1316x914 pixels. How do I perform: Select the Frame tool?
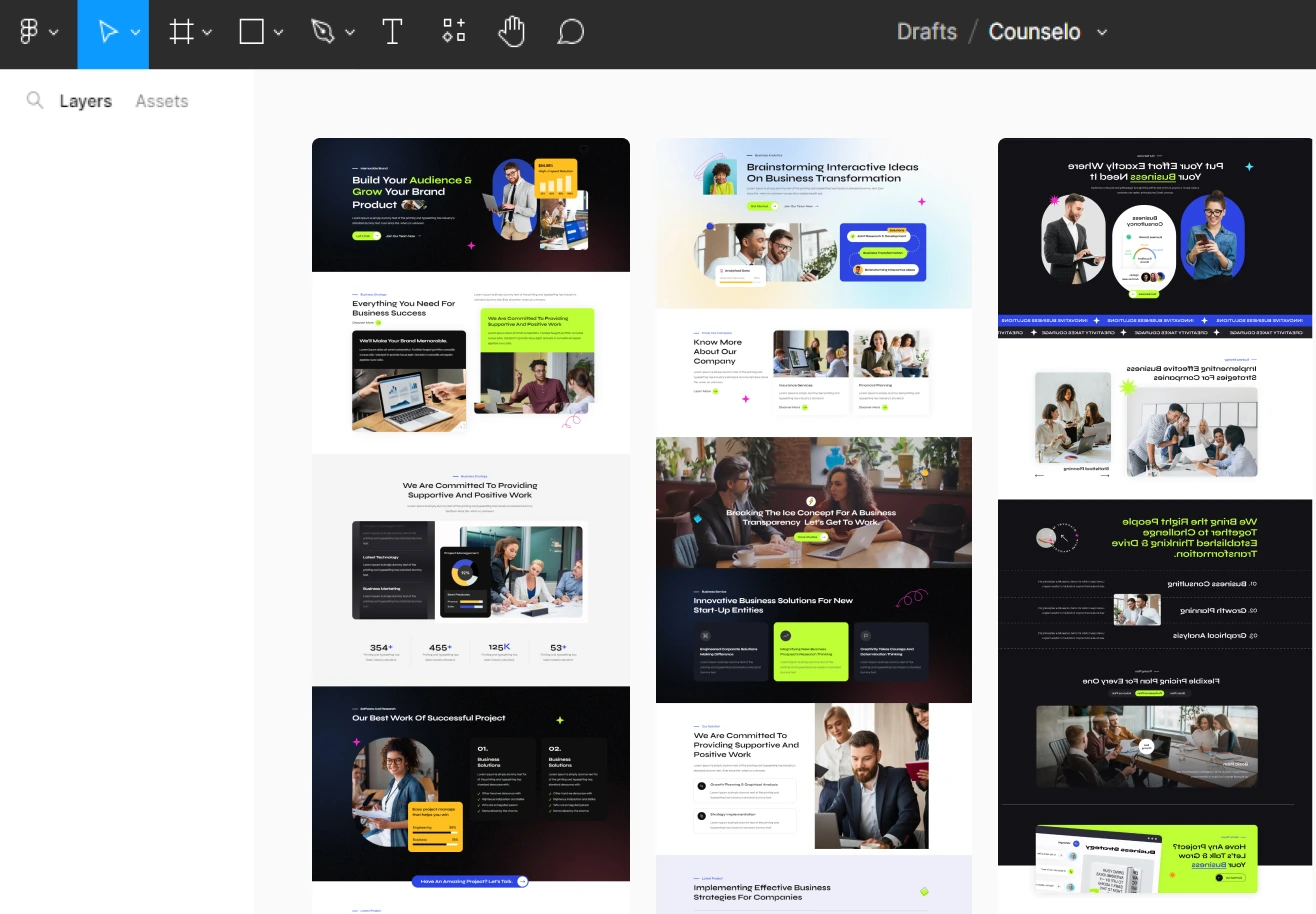coord(181,32)
